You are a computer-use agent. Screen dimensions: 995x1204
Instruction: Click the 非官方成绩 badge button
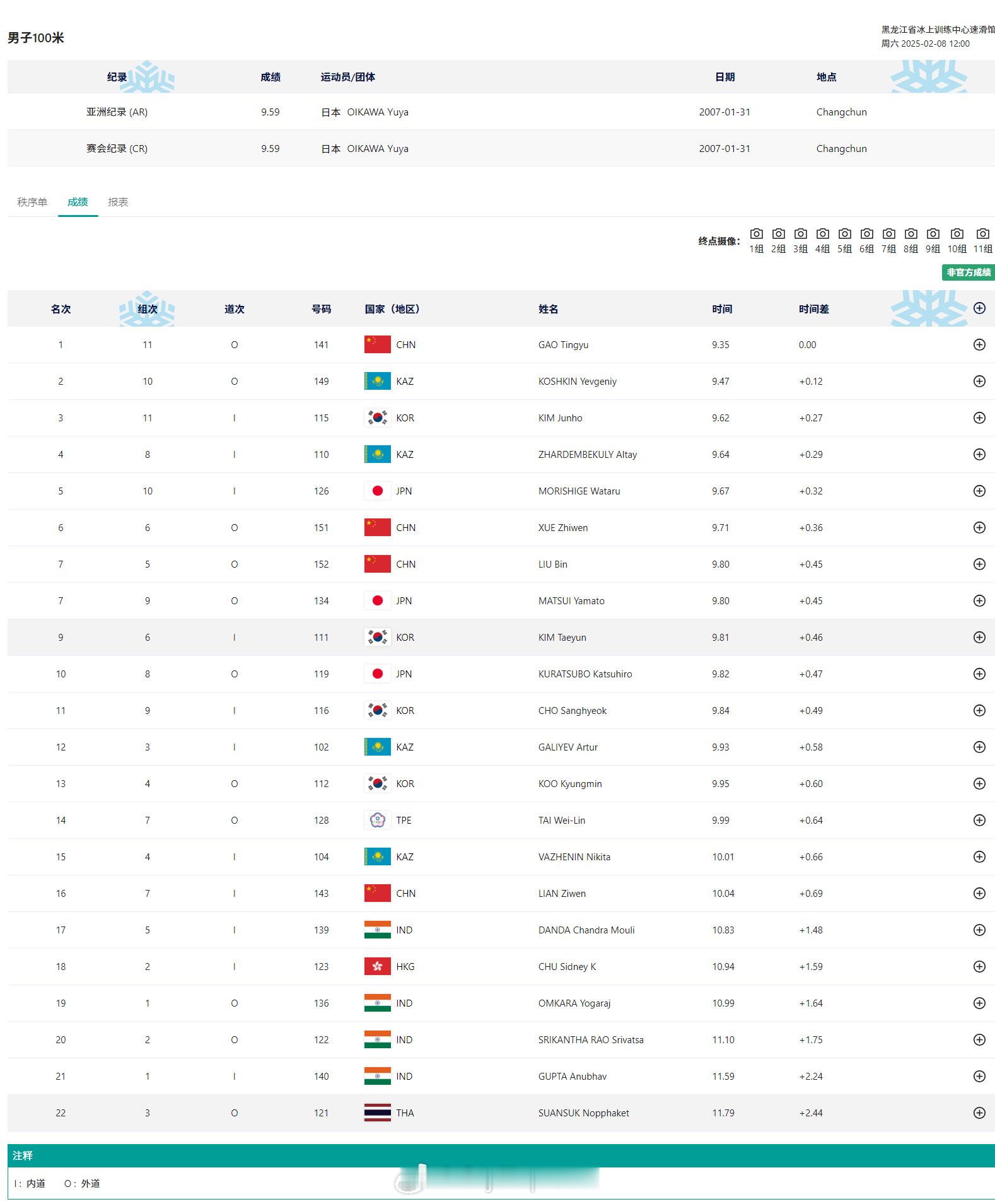click(968, 272)
